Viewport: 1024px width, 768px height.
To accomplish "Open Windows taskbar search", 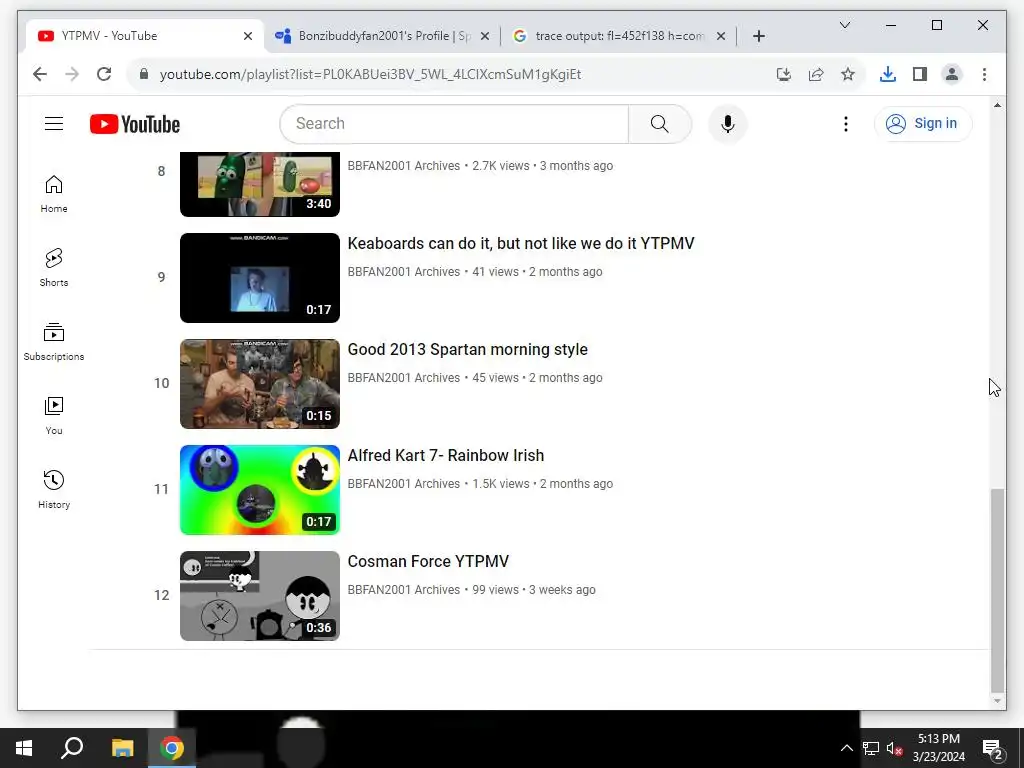I will (x=72, y=748).
